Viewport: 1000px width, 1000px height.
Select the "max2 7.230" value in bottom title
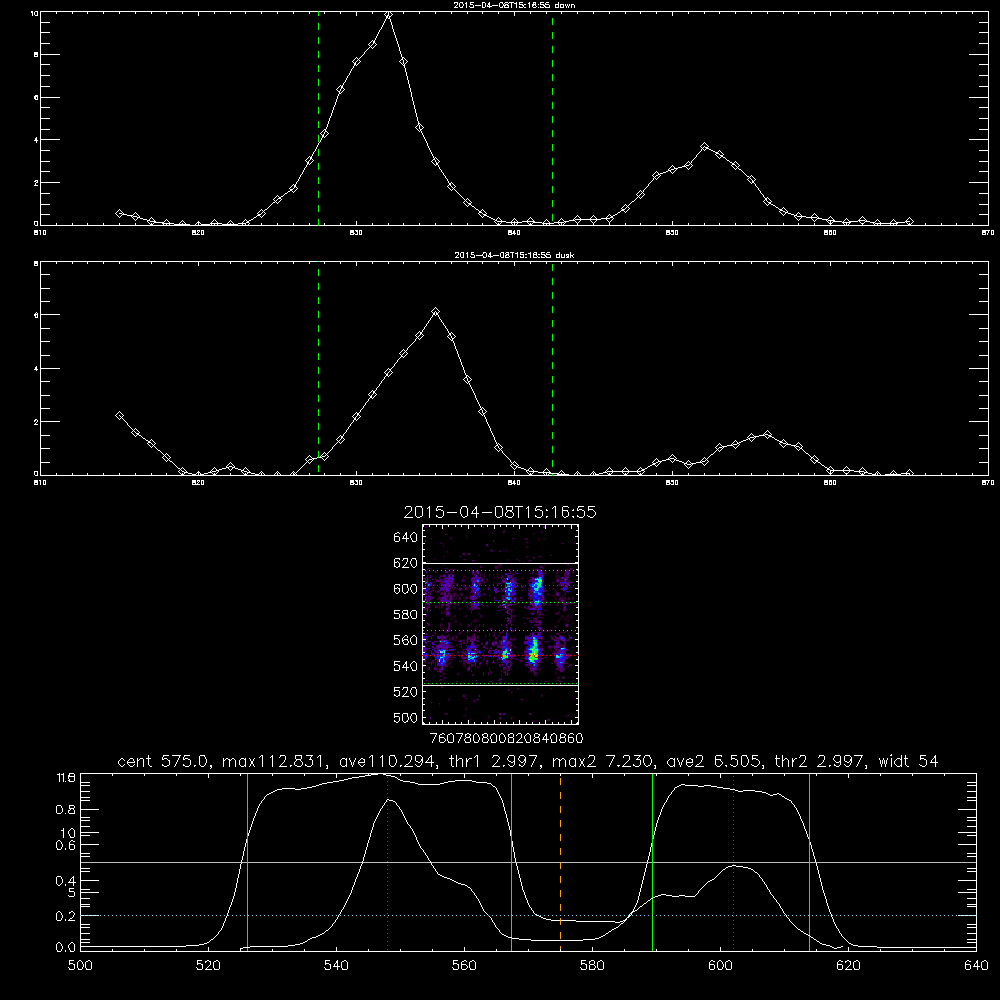(x=603, y=761)
